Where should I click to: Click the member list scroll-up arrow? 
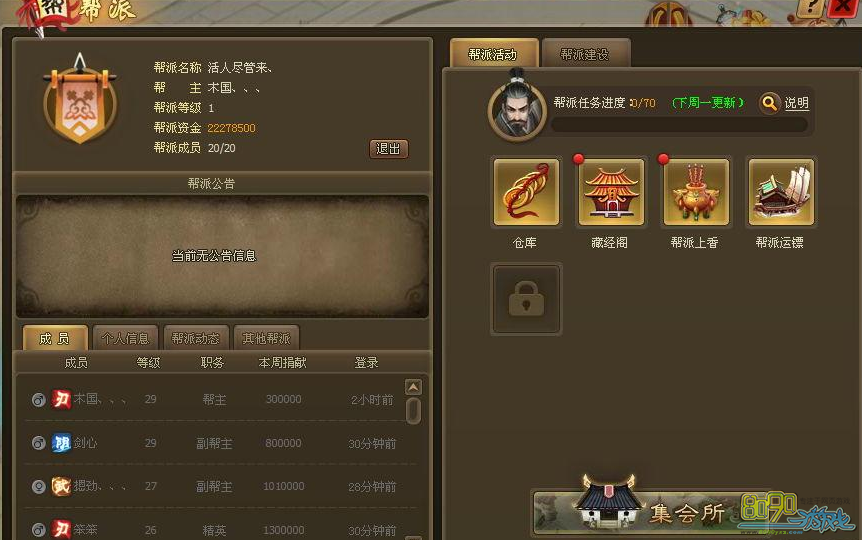(x=413, y=387)
